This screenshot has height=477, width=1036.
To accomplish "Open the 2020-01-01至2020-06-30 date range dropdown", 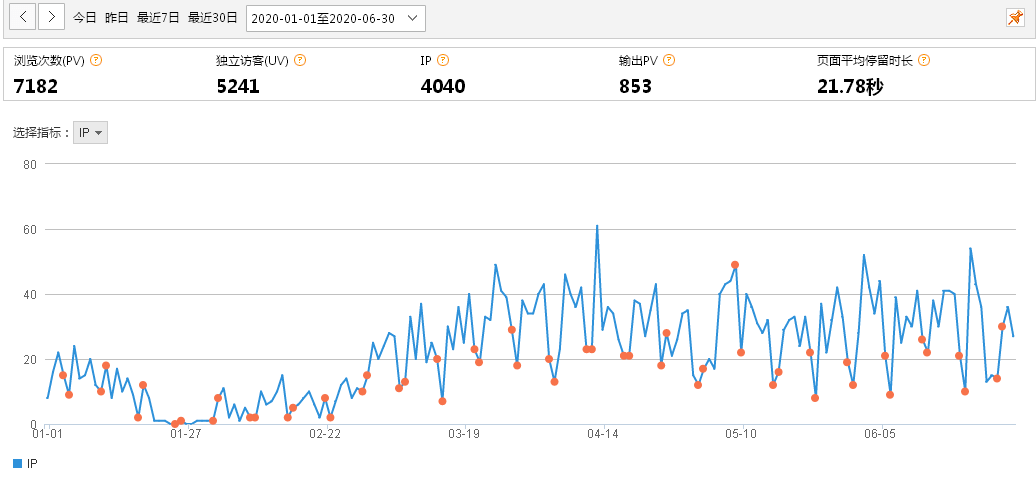I will coord(336,18).
